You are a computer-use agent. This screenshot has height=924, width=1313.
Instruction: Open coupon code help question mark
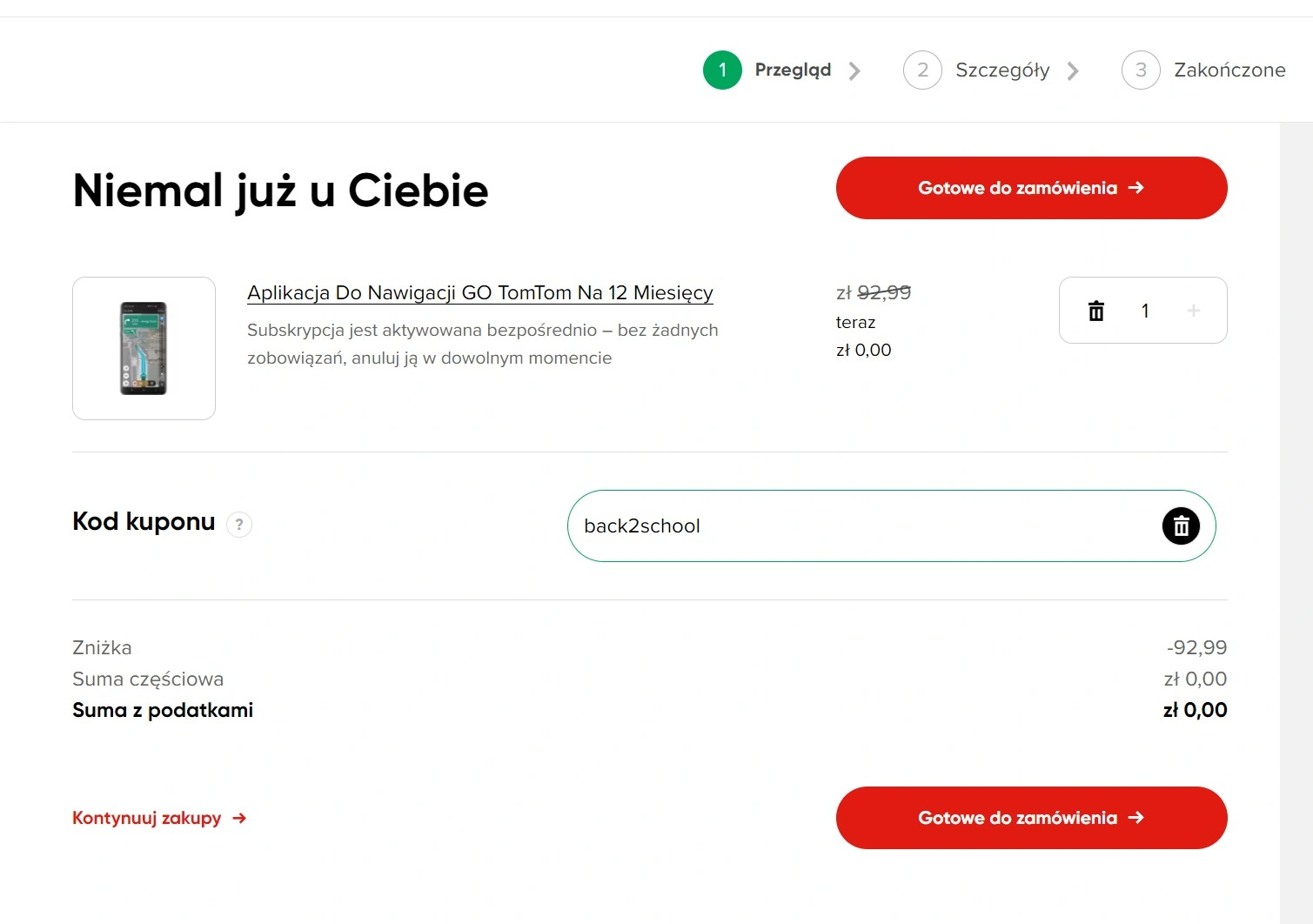pos(239,525)
